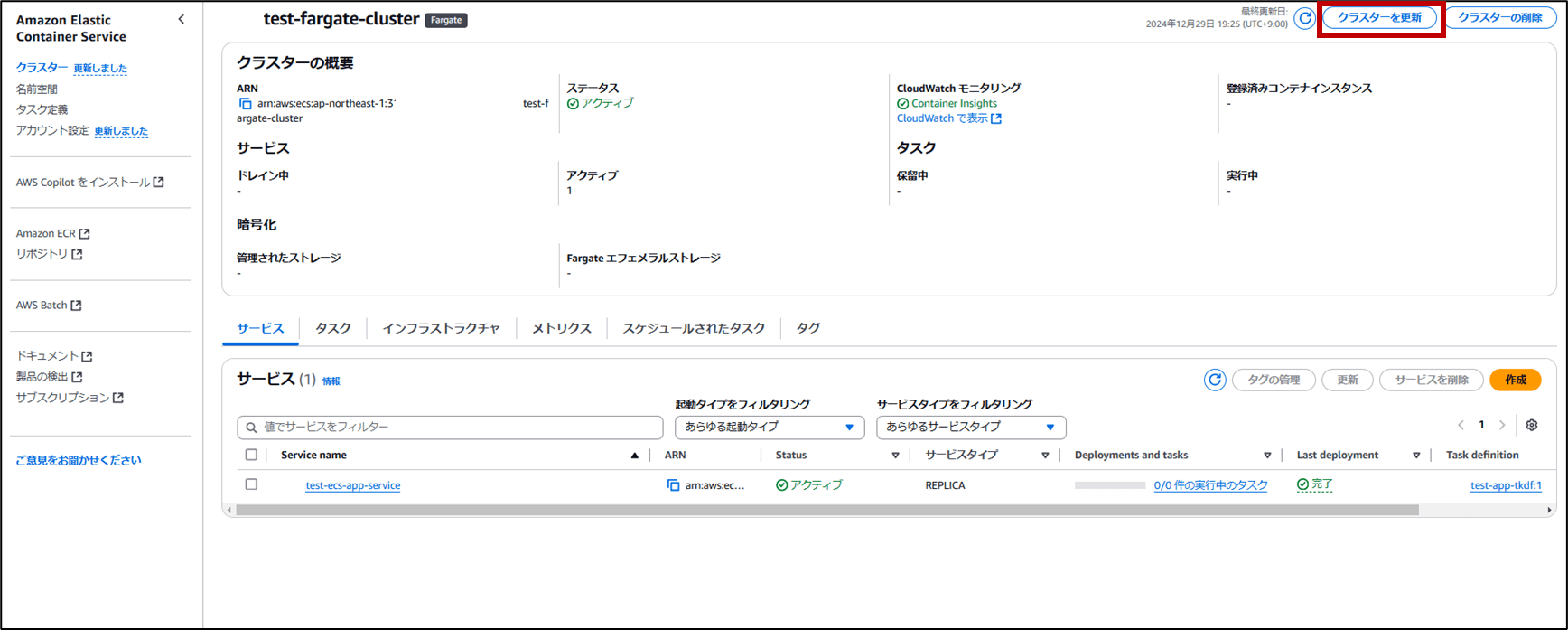Click 更新しました next to クラスター

coord(100,69)
